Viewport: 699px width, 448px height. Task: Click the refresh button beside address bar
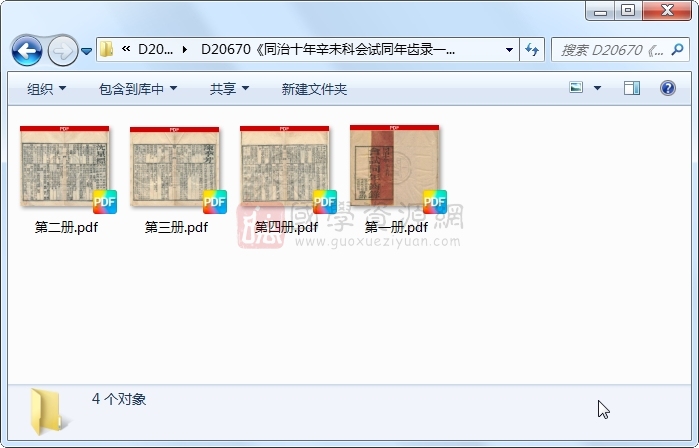[x=532, y=49]
